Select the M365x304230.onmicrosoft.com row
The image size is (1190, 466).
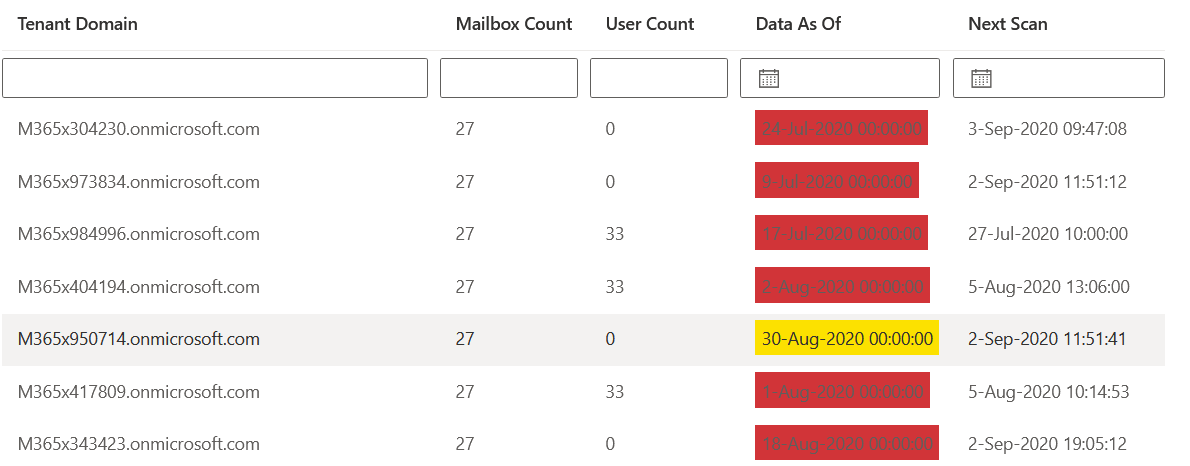point(139,129)
